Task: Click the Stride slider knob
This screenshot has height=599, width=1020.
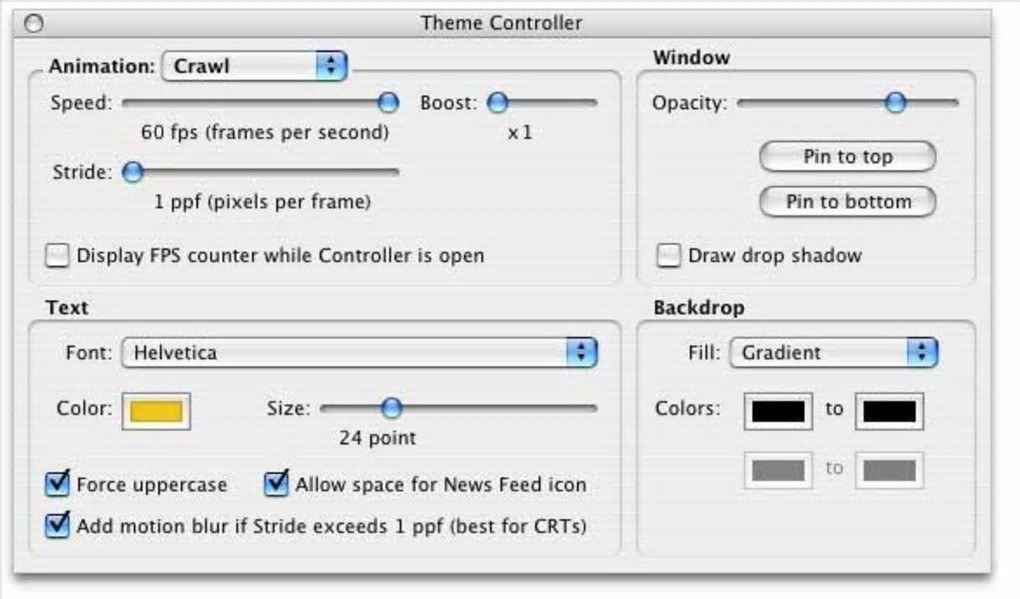Action: click(132, 172)
